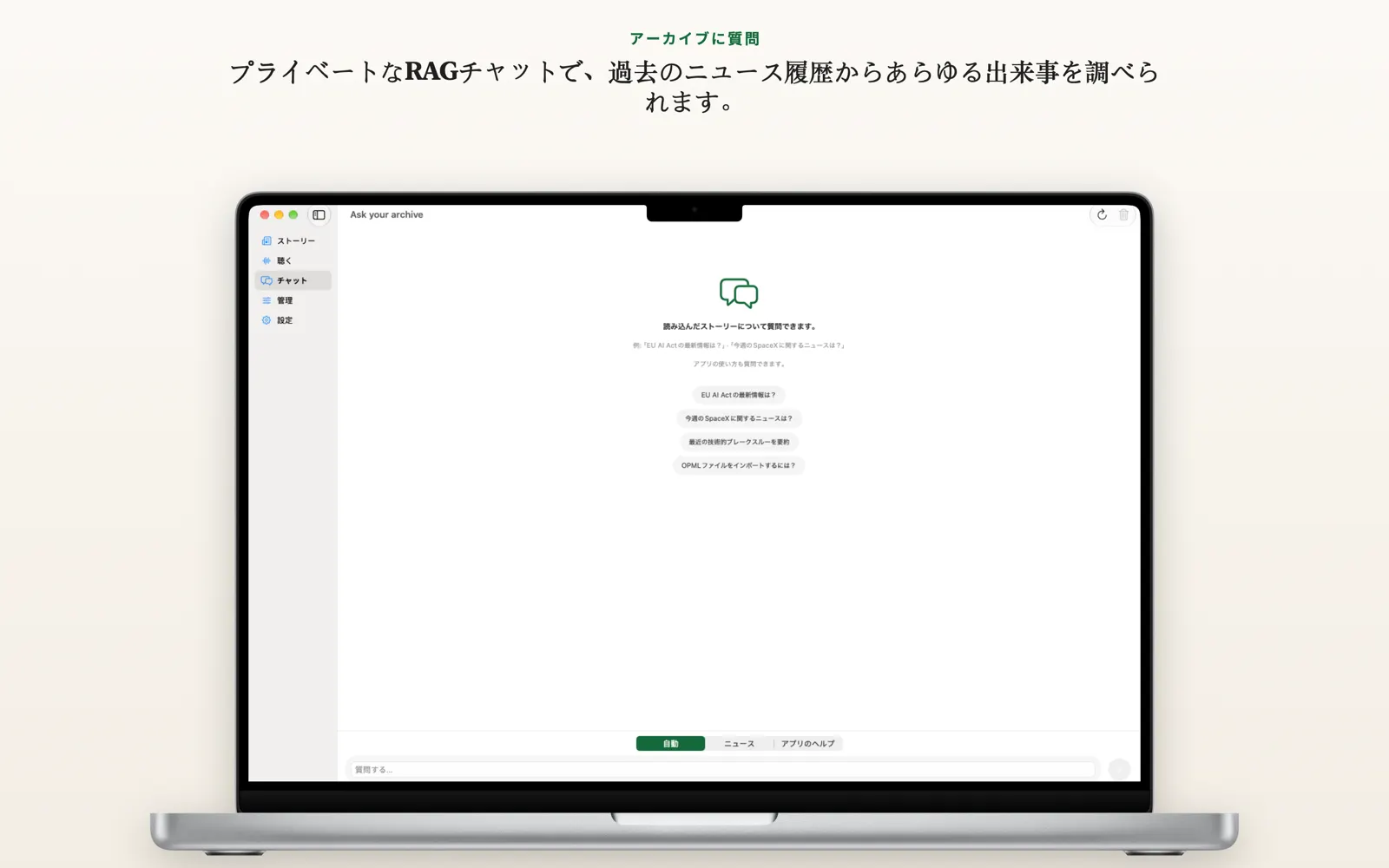The width and height of the screenshot is (1389, 868).
Task: Click the 設定 gear icon
Action: pos(267,320)
